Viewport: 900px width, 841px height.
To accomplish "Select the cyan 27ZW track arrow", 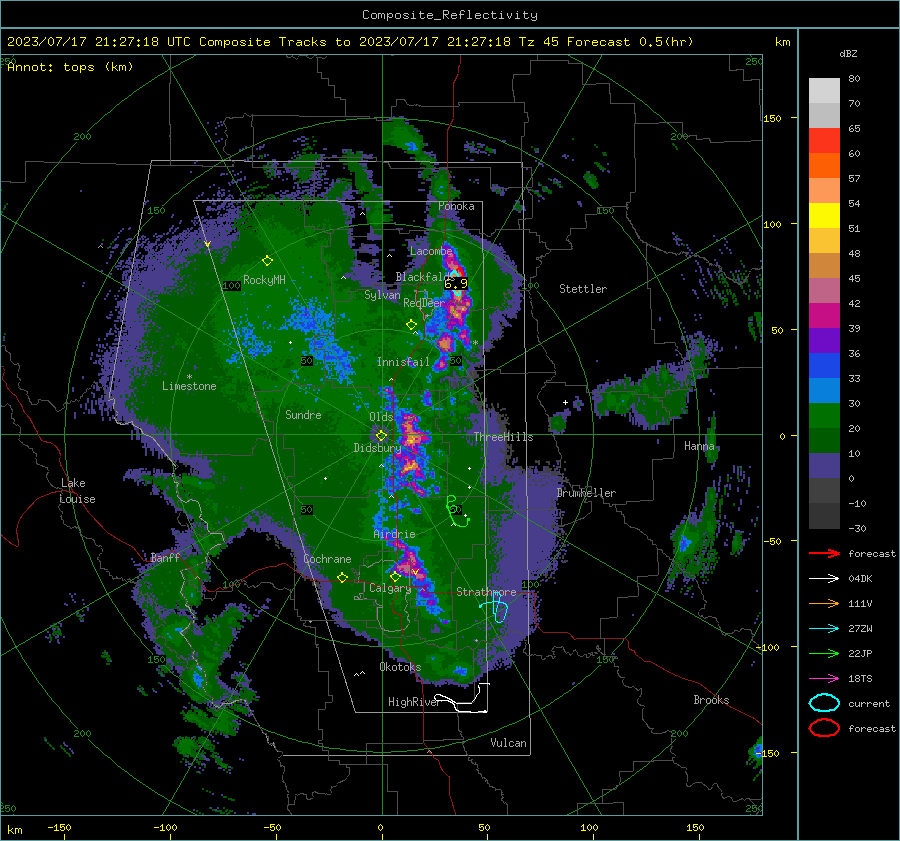I will [824, 629].
